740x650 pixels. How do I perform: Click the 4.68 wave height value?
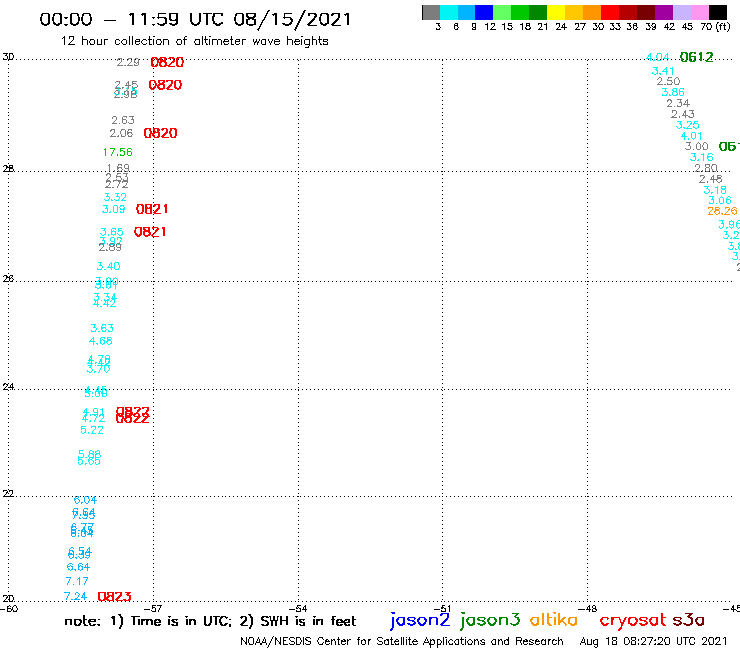point(101,341)
